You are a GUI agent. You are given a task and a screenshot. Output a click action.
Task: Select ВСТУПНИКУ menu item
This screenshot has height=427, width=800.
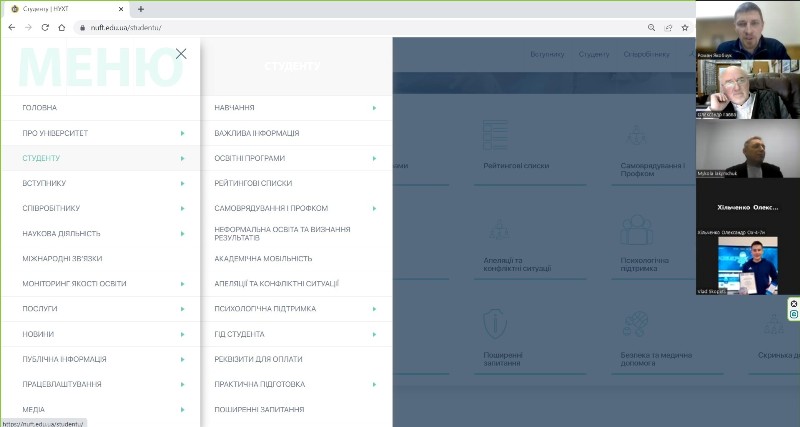tap(44, 183)
